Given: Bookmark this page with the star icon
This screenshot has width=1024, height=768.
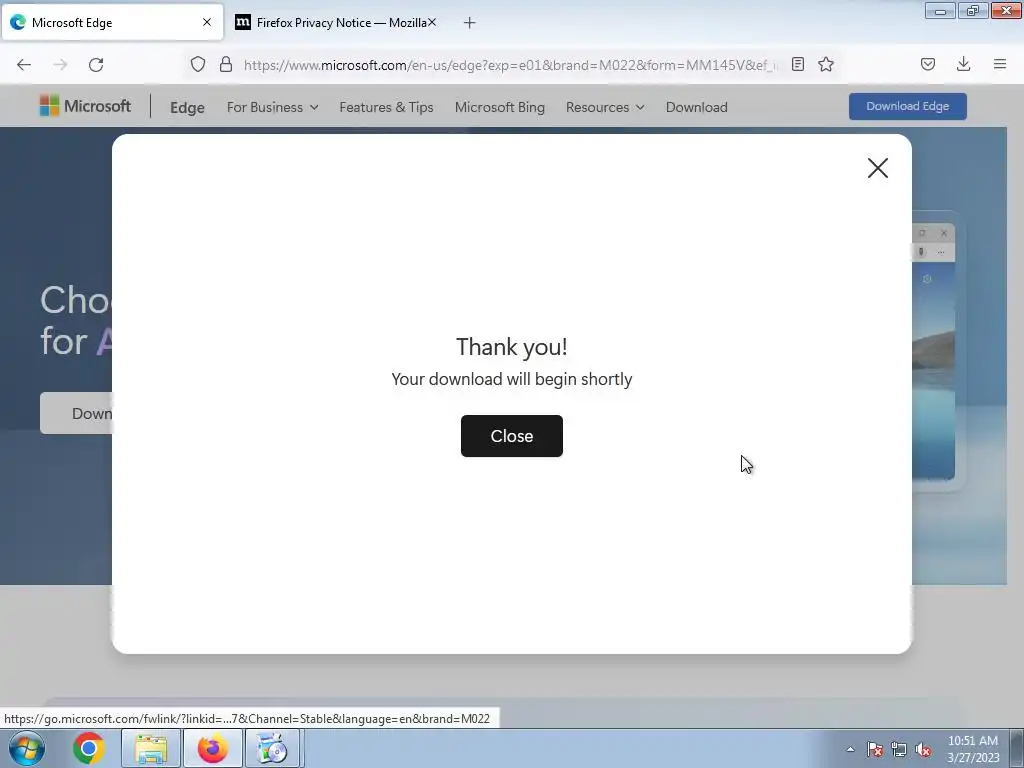Looking at the screenshot, I should (x=826, y=64).
